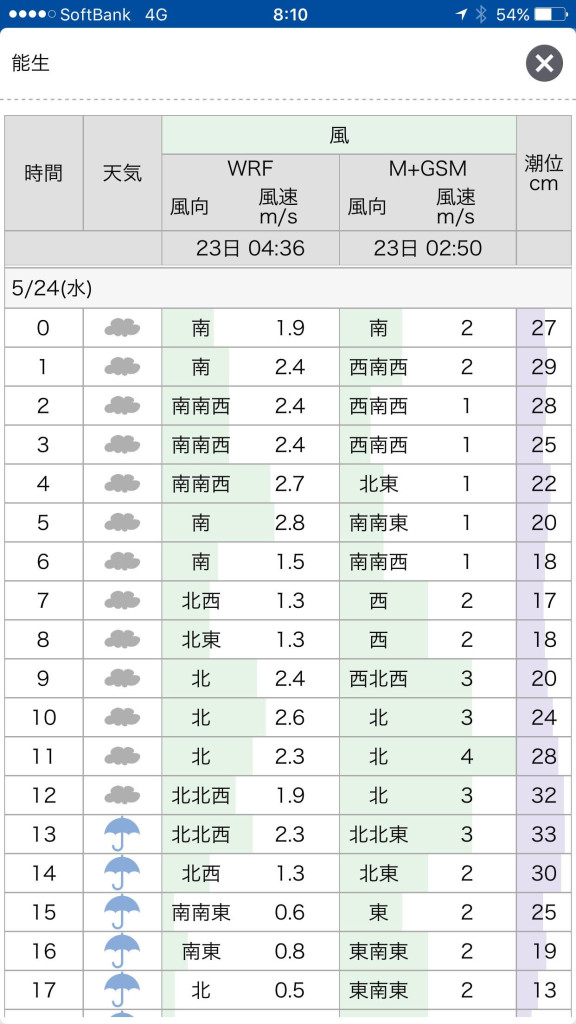This screenshot has height=1024, width=576.
Task: Close the 能生 forecast popup
Action: pyautogui.click(x=544, y=63)
